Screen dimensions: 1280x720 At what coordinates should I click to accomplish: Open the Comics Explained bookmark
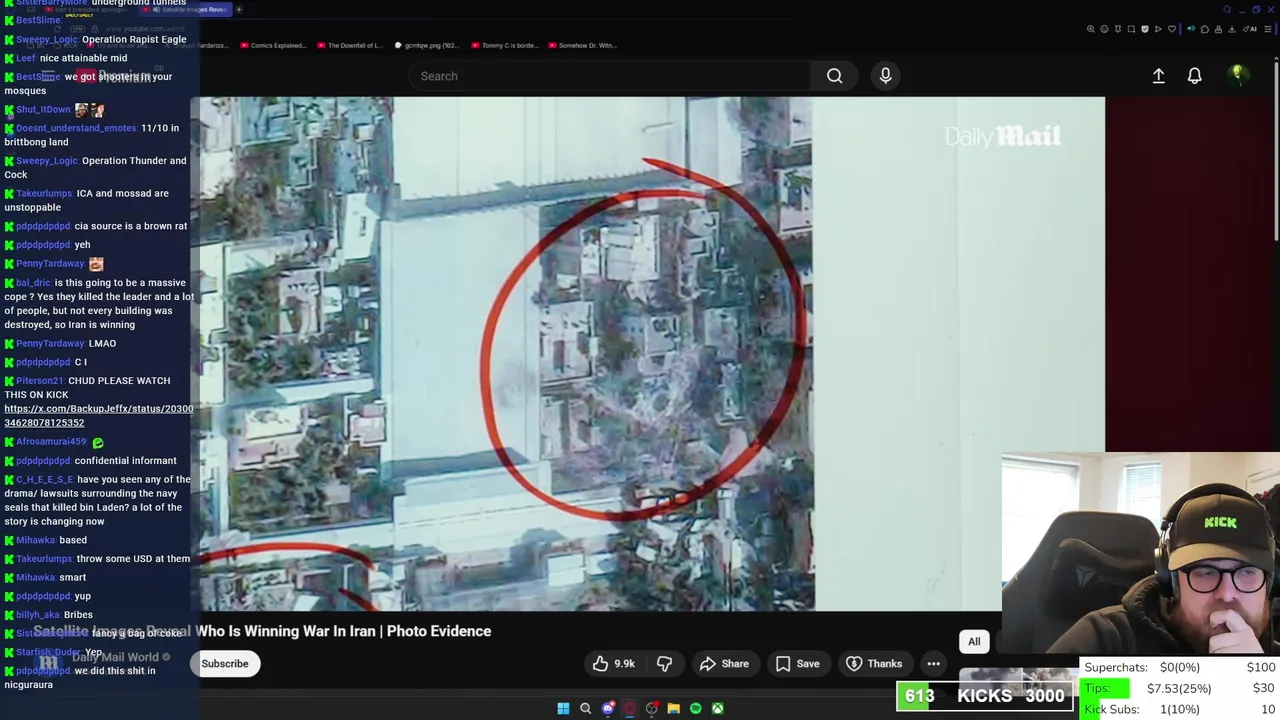point(273,45)
